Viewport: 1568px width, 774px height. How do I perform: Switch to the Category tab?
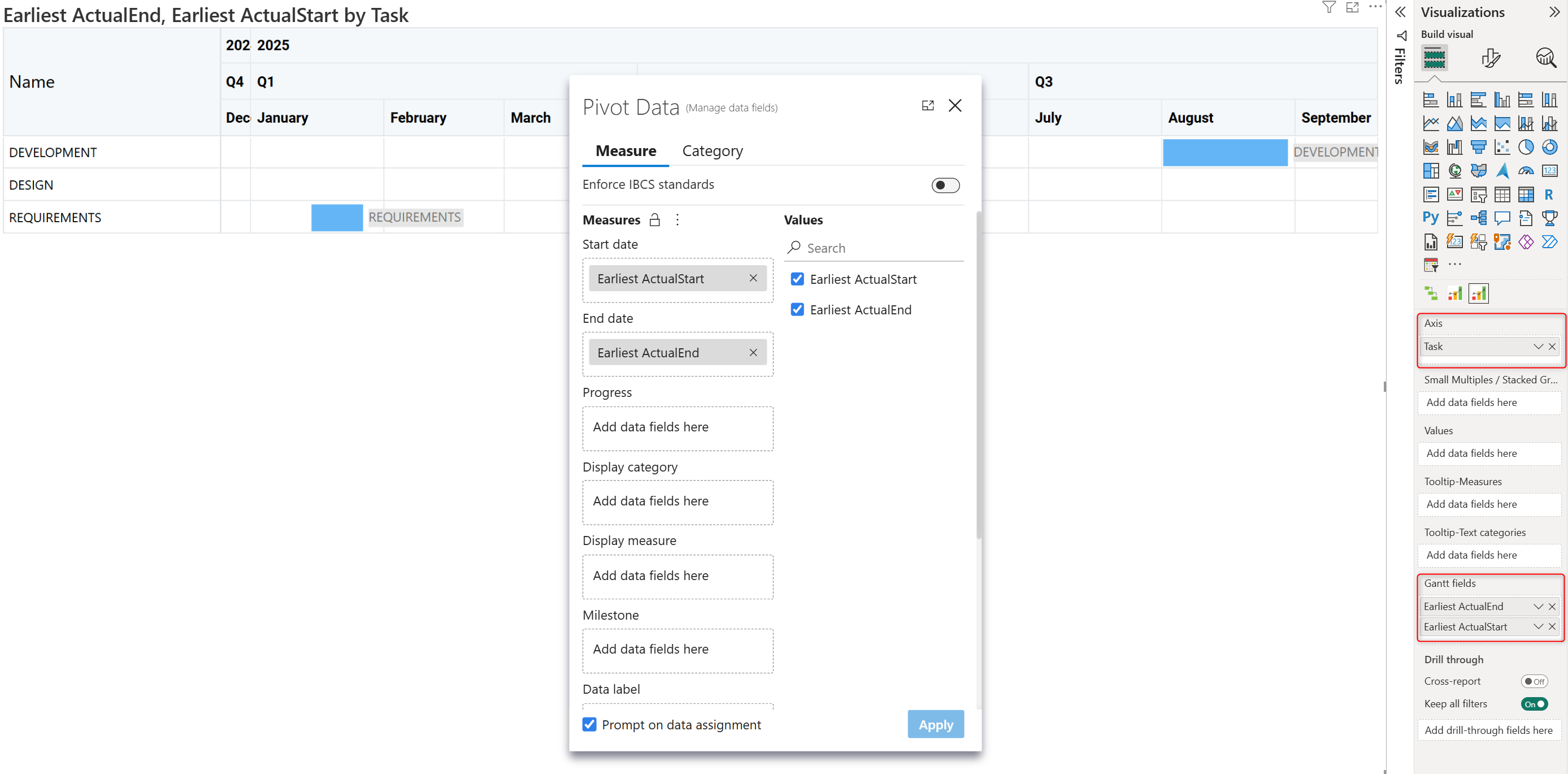coord(712,151)
